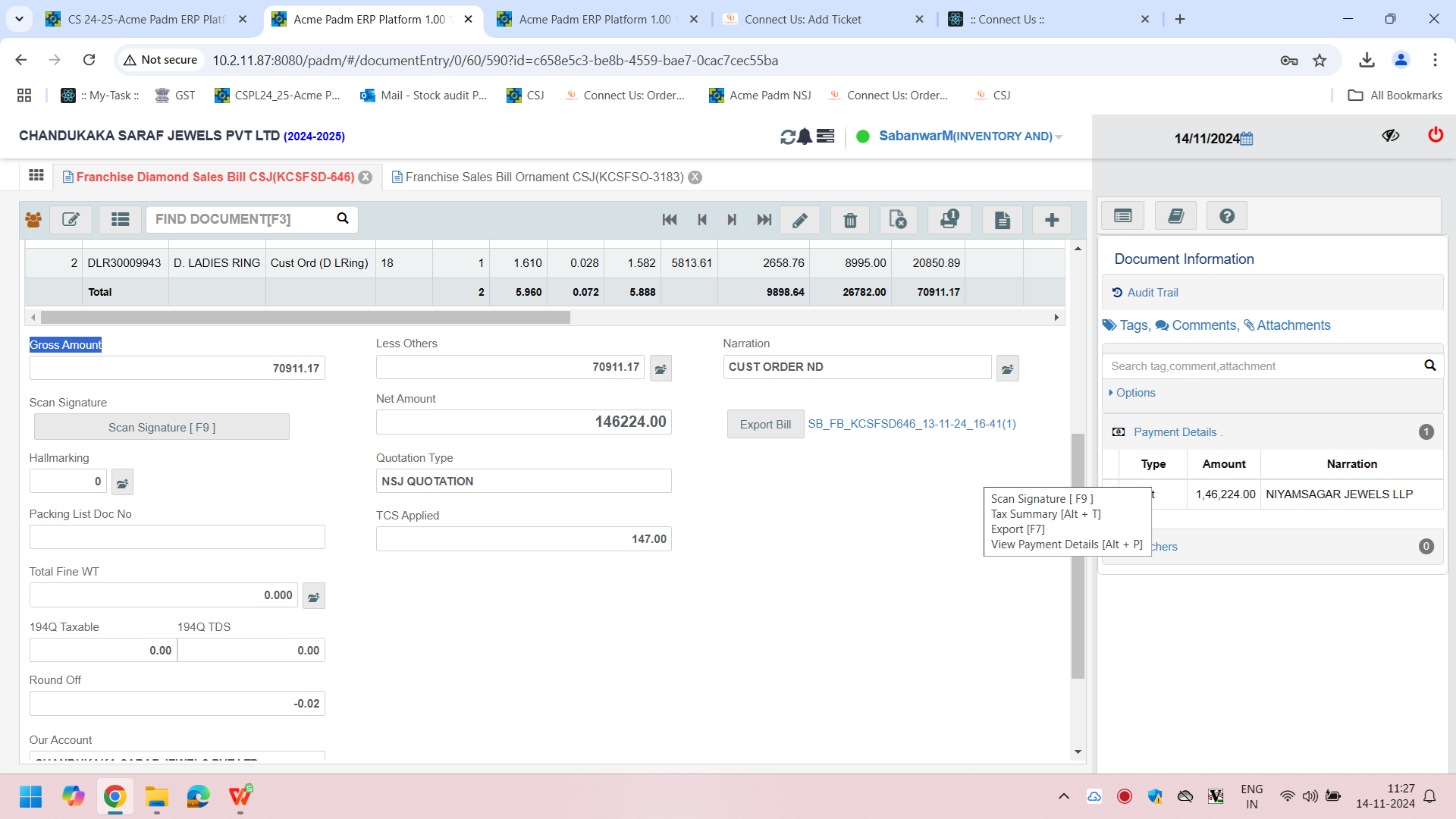This screenshot has height=819, width=1456.
Task: Open the notifications bell icon
Action: [805, 136]
